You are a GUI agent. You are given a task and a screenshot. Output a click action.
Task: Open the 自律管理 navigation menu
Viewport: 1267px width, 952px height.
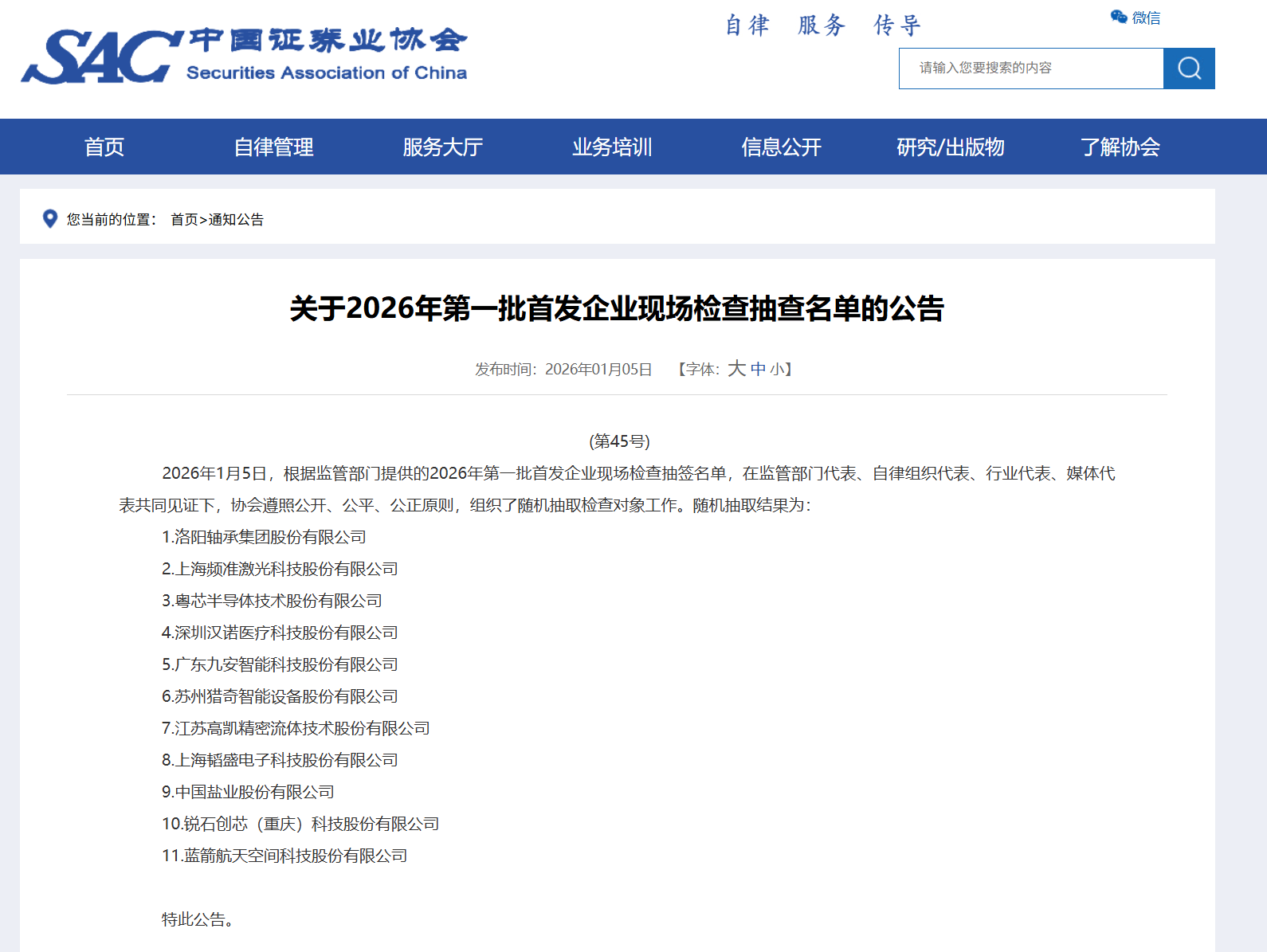(273, 147)
